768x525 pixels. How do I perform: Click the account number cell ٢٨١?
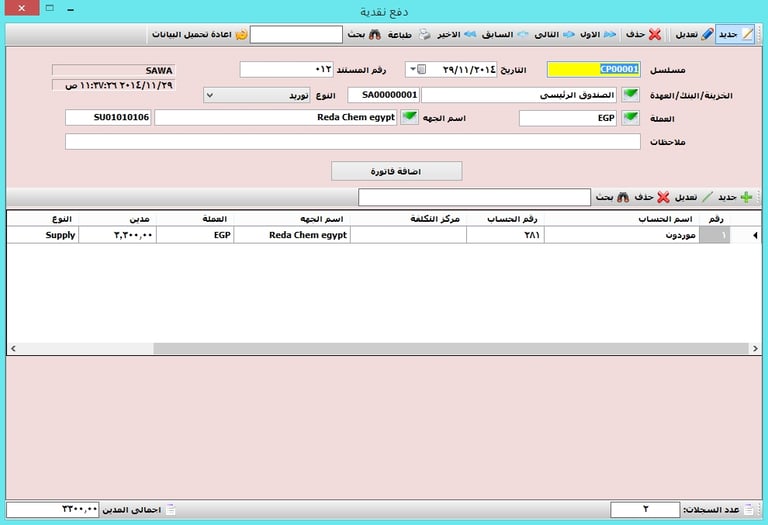tap(505, 235)
